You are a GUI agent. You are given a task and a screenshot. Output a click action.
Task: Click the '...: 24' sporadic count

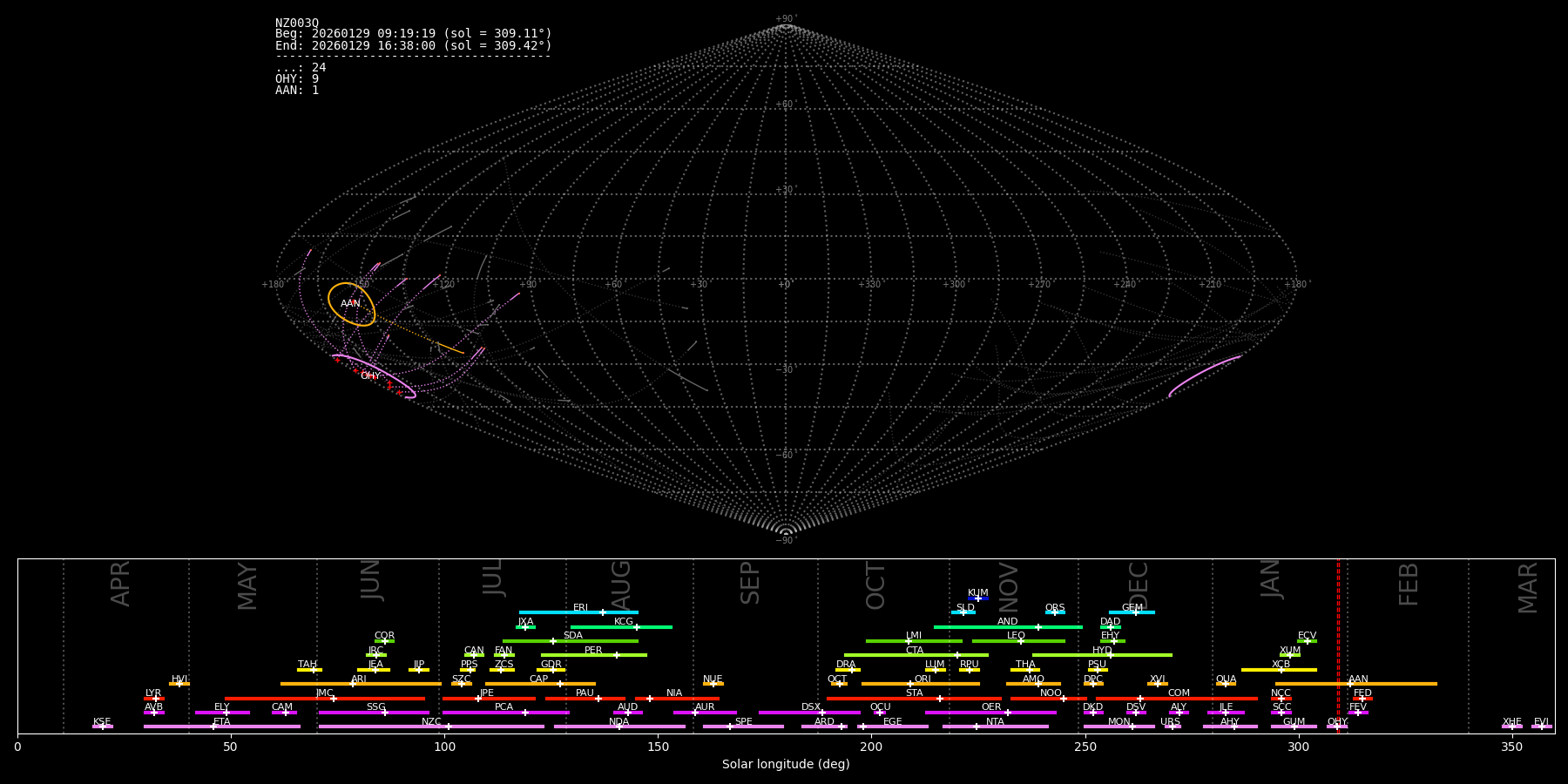301,68
